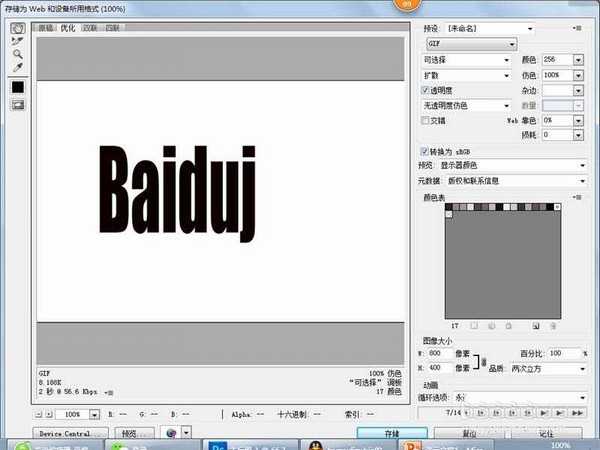Toggle the 交错 interlaced checkbox

click(425, 121)
